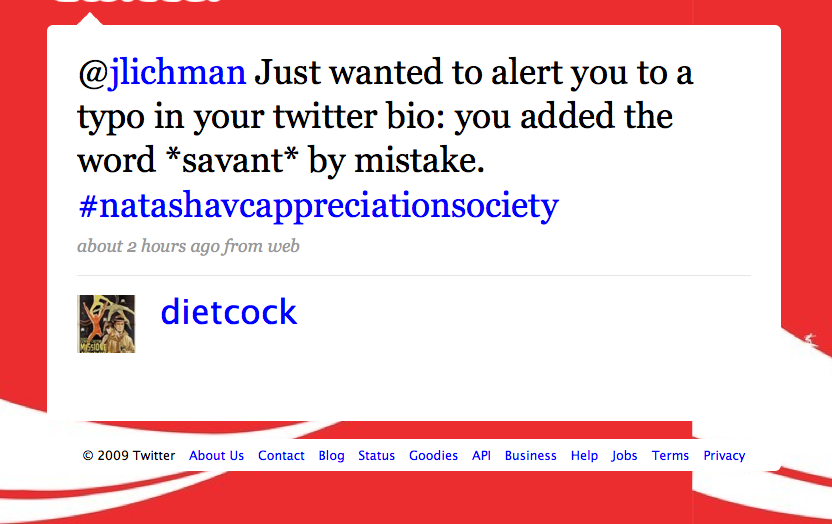Click the dietcock avatar thumbnail

click(x=106, y=324)
